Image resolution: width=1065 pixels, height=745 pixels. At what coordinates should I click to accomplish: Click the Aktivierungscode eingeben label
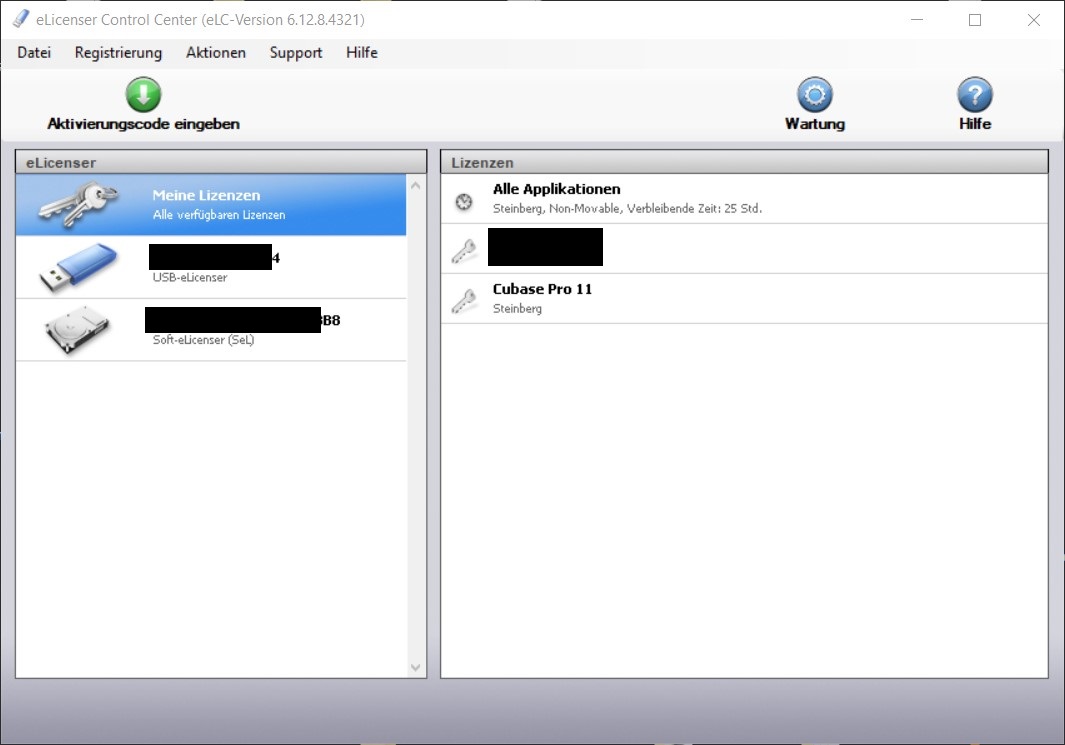143,124
